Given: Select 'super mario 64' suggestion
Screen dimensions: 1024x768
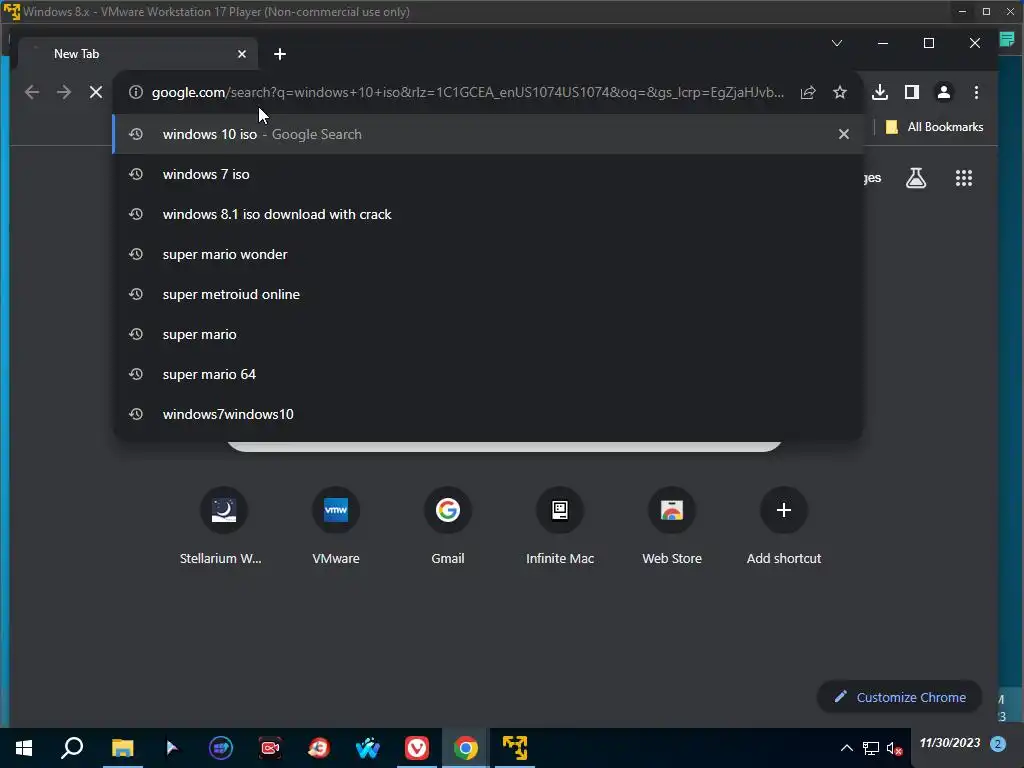Looking at the screenshot, I should point(488,374).
